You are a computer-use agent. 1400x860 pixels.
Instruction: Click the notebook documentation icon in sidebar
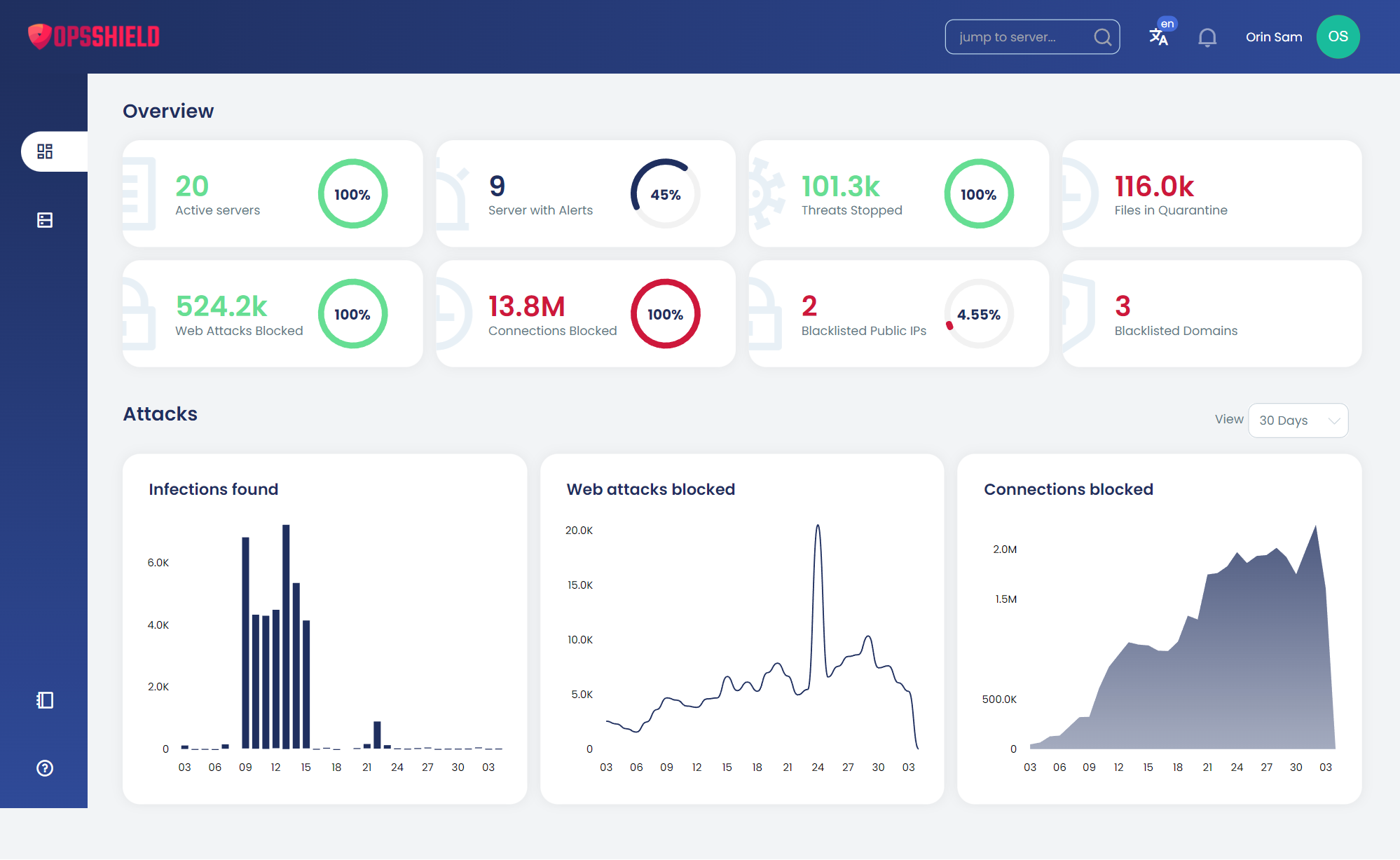[x=45, y=700]
